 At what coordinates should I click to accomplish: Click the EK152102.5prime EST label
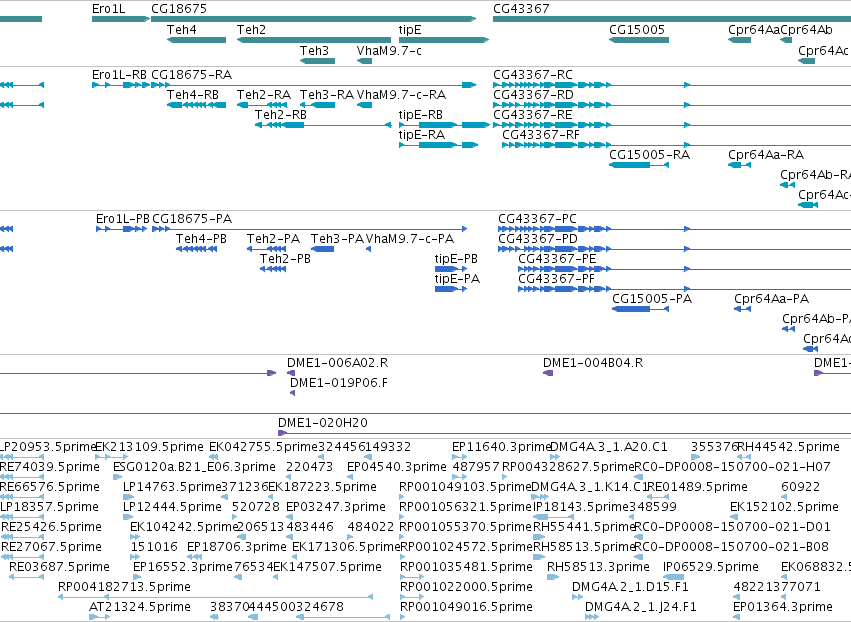point(784,507)
